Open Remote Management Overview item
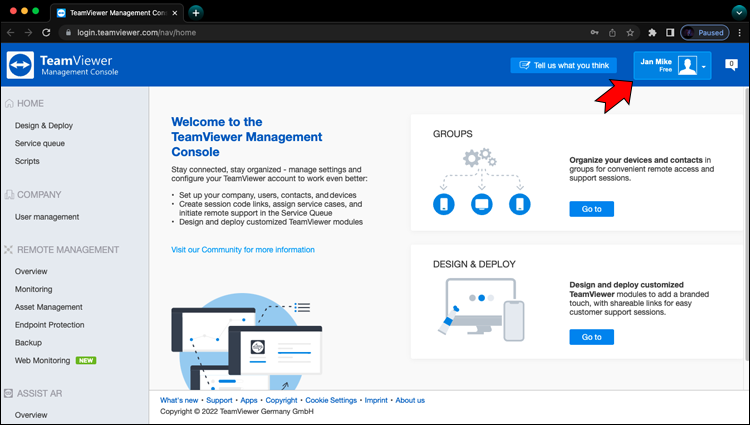The image size is (750, 425). click(x=31, y=272)
